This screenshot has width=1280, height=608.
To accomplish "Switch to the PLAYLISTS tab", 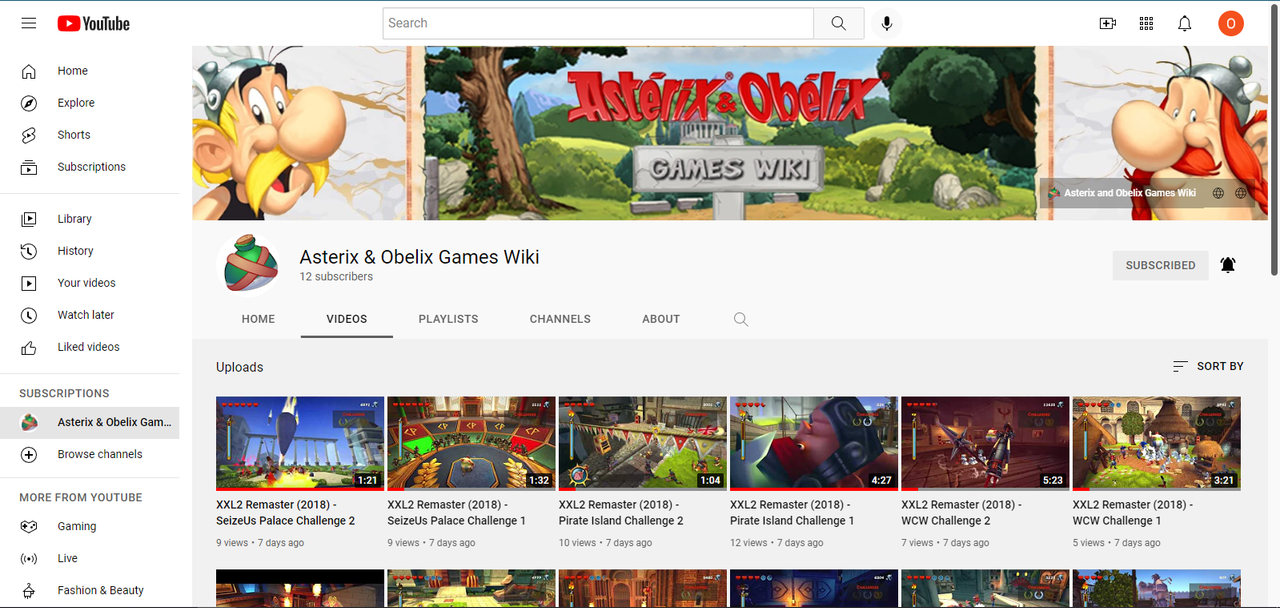I will click(x=448, y=319).
